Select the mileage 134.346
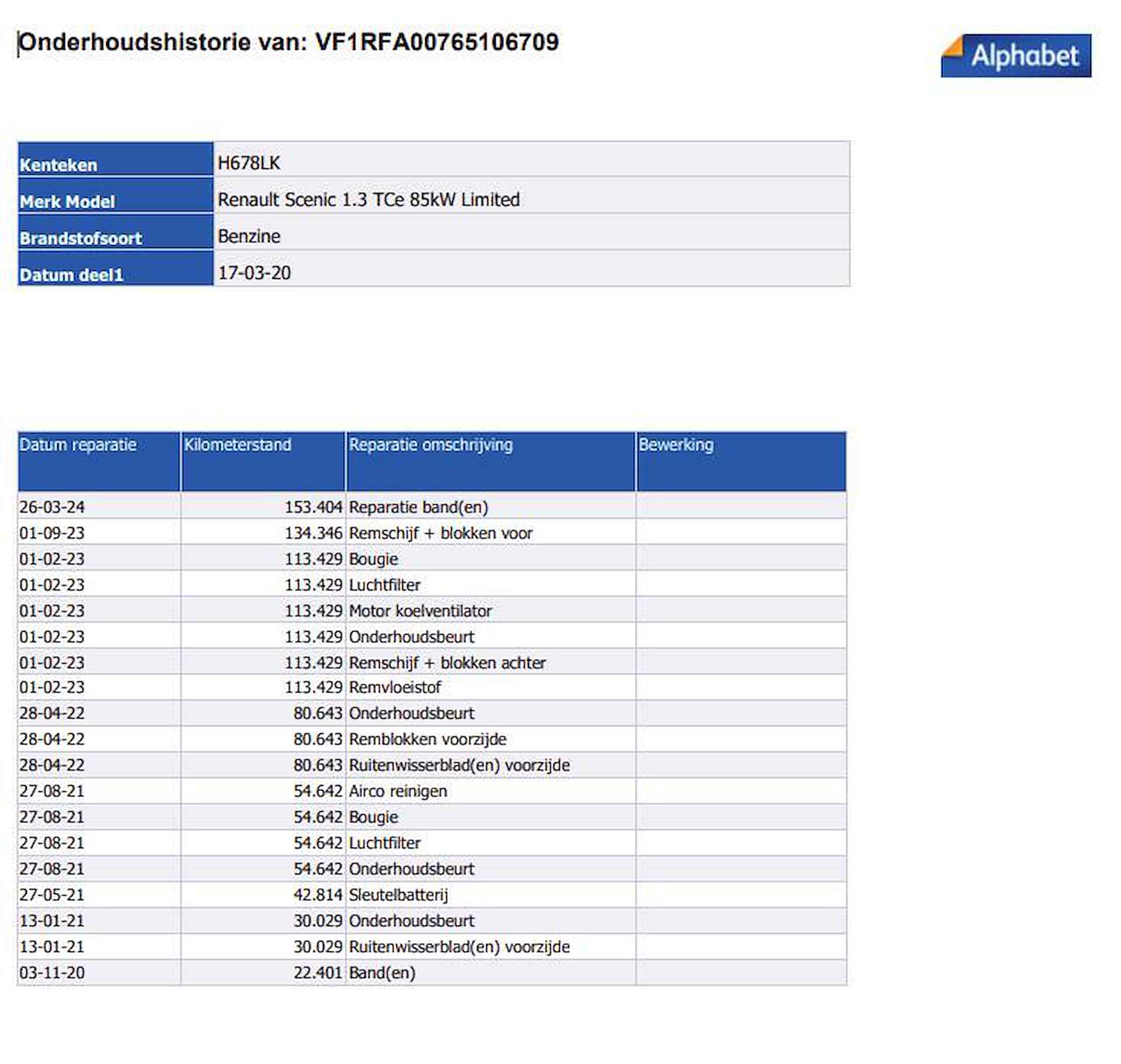 tap(313, 533)
